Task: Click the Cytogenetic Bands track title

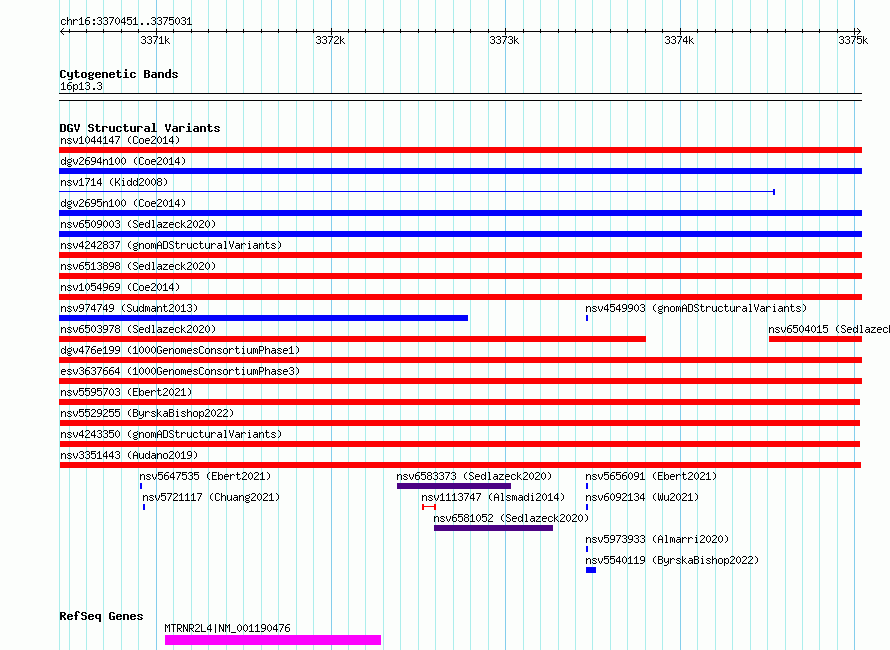Action: (119, 74)
